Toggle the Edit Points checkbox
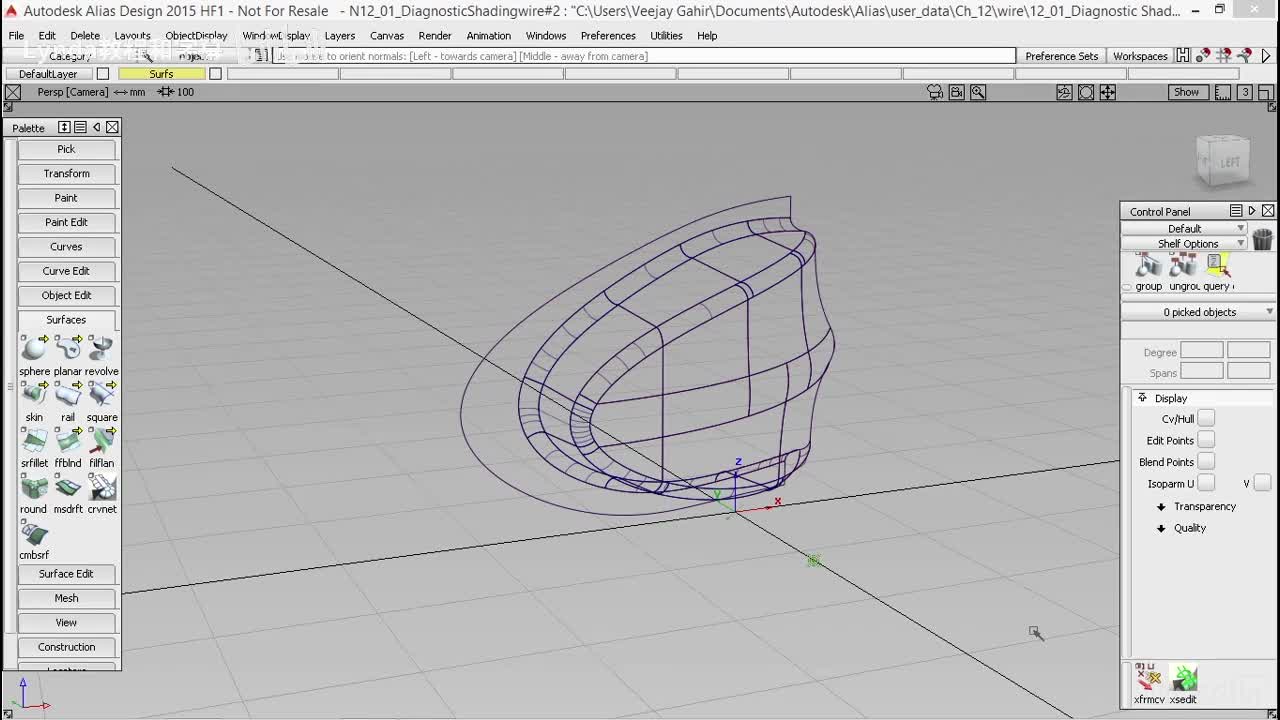This screenshot has width=1280, height=720. 1206,440
